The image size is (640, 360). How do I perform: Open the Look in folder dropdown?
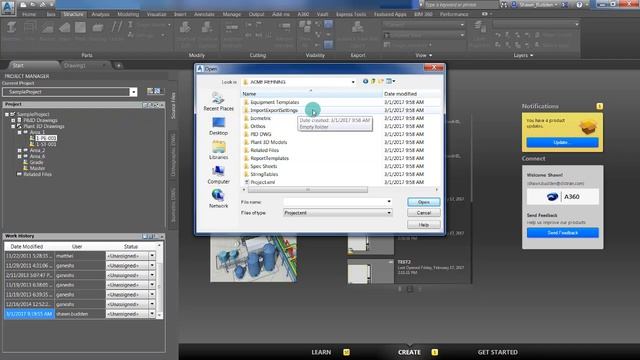pyautogui.click(x=353, y=82)
